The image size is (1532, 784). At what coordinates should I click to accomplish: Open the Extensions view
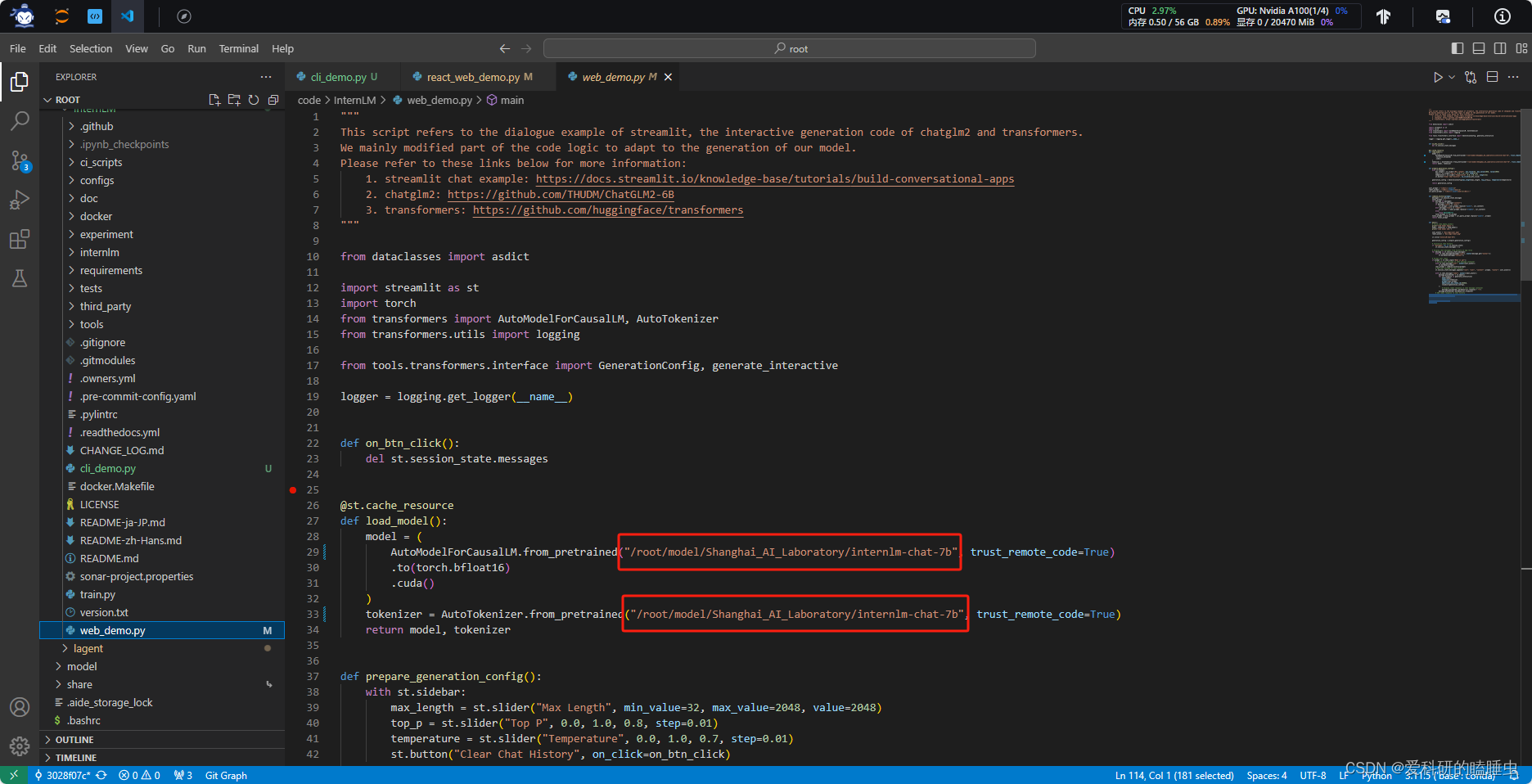[x=20, y=239]
